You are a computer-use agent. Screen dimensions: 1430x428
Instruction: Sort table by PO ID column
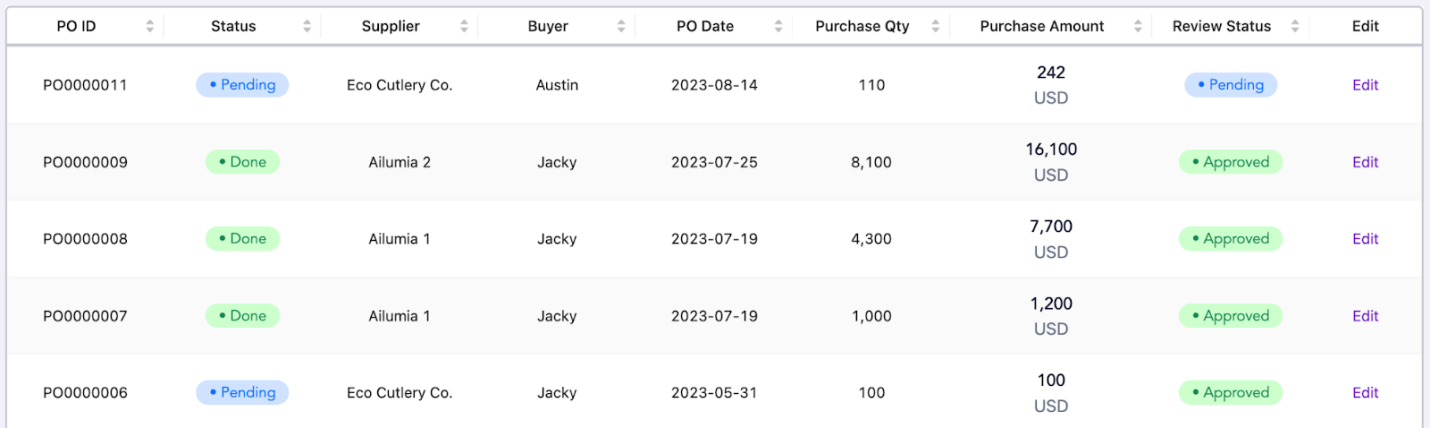[150, 27]
